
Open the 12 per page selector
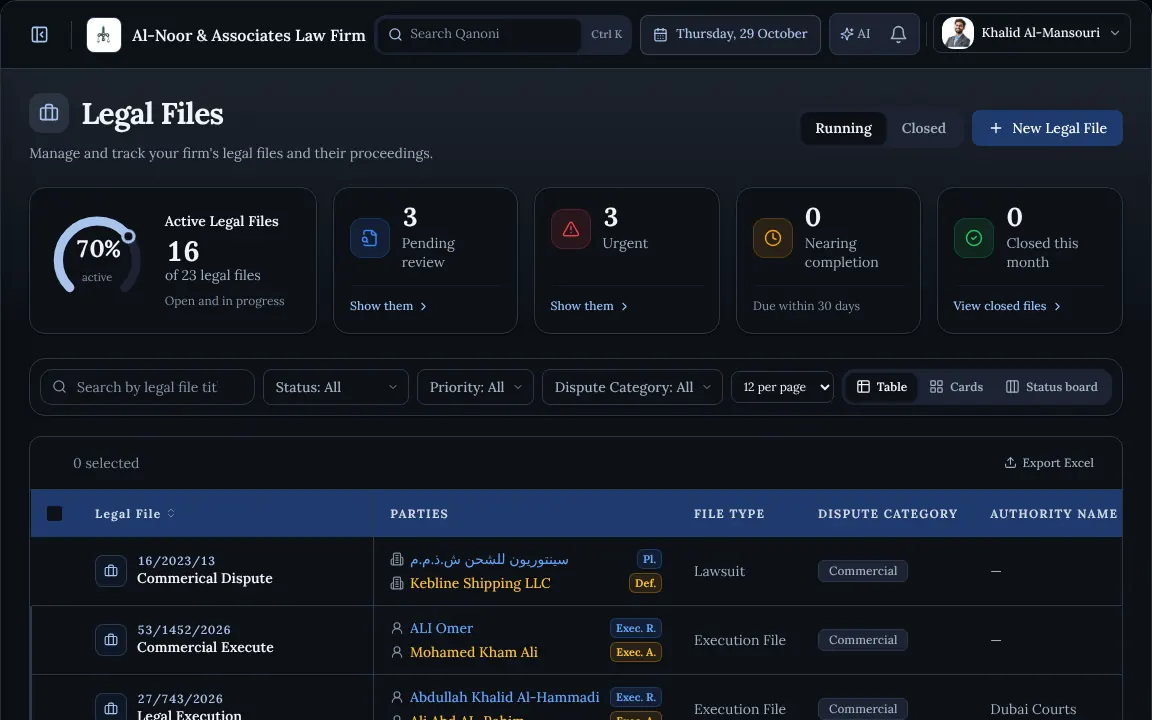[x=782, y=387]
